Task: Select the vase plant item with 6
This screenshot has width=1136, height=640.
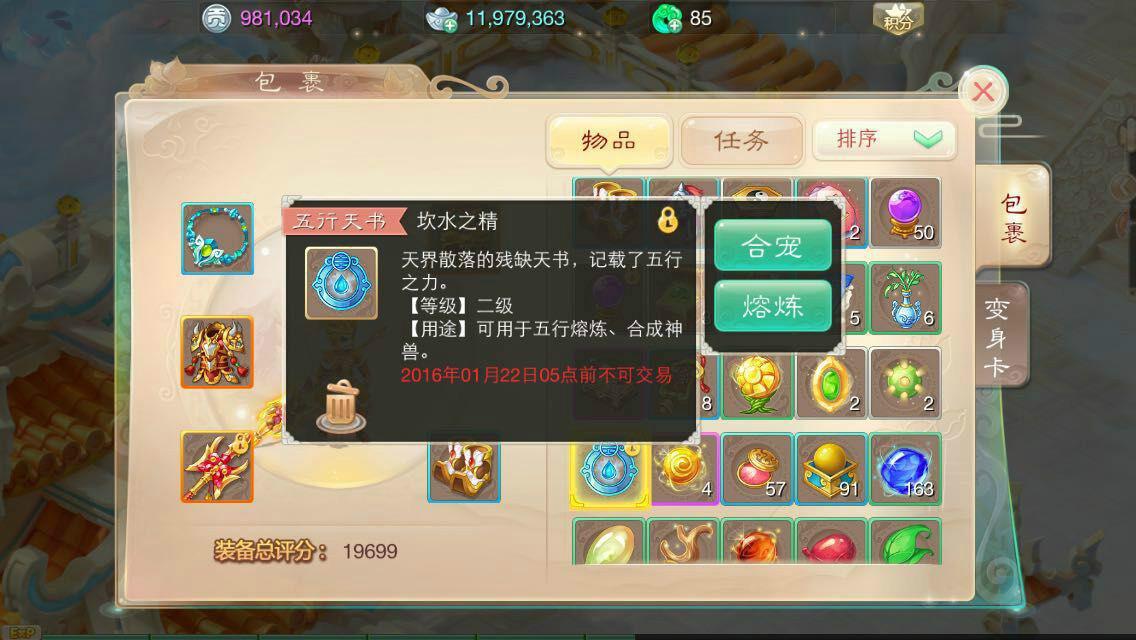Action: (x=906, y=298)
